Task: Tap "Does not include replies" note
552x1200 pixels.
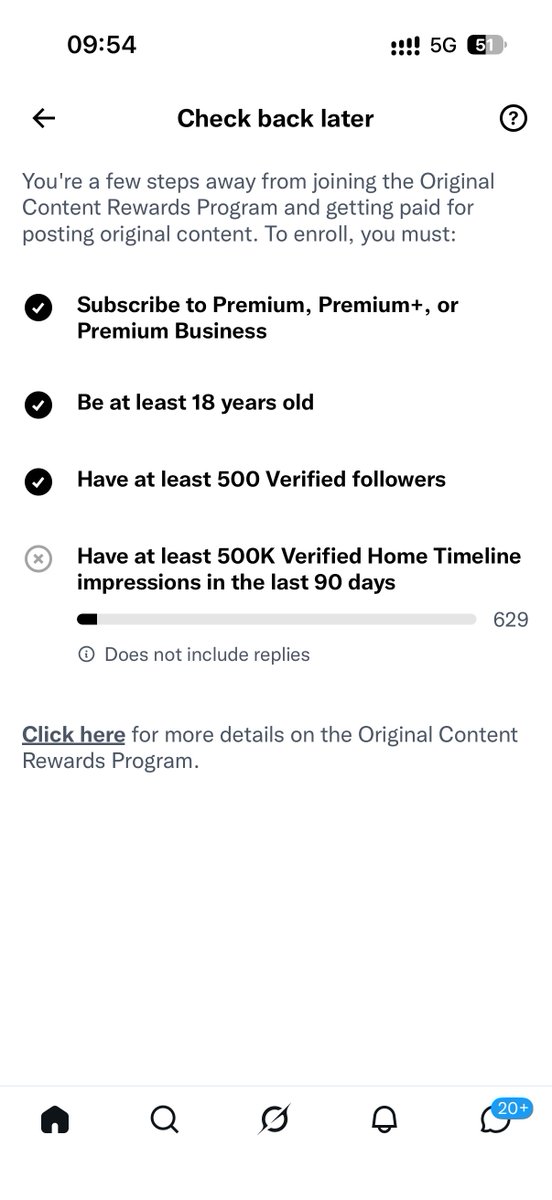Action: [x=207, y=655]
